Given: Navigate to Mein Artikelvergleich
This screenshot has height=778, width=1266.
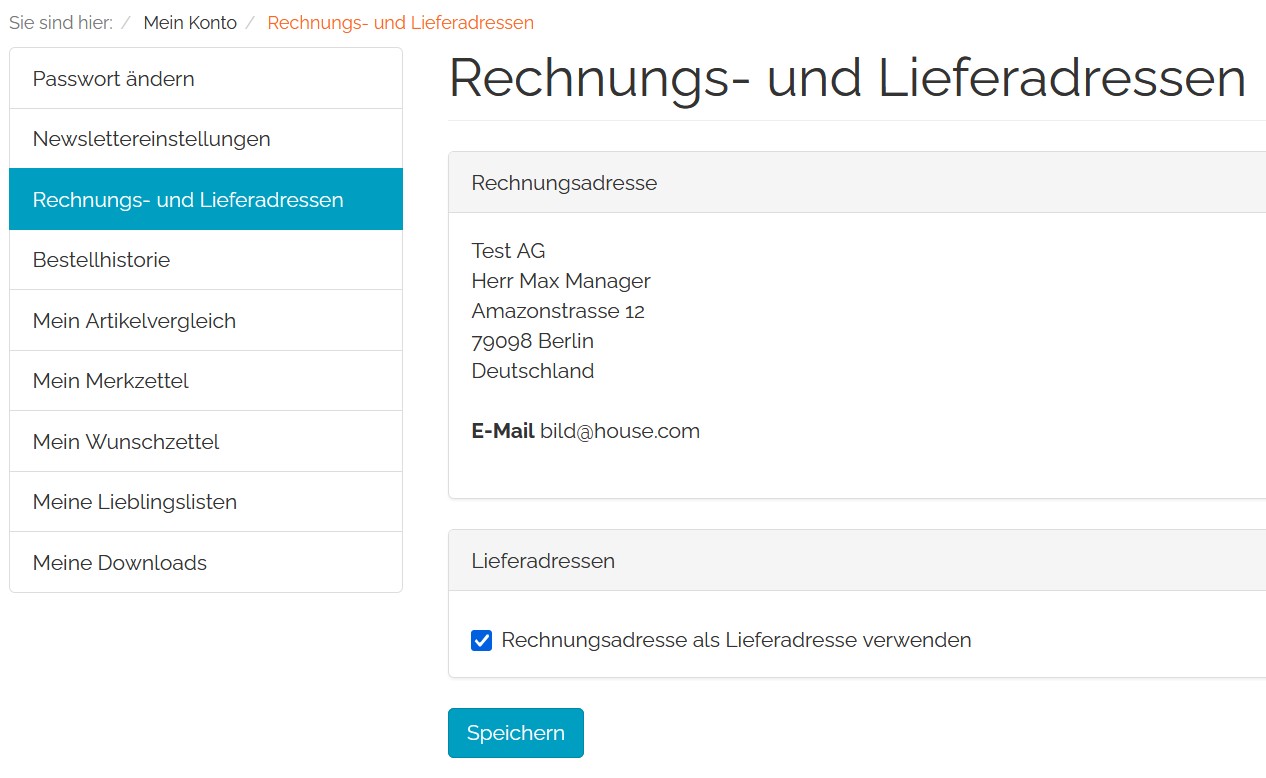Looking at the screenshot, I should tap(134, 321).
